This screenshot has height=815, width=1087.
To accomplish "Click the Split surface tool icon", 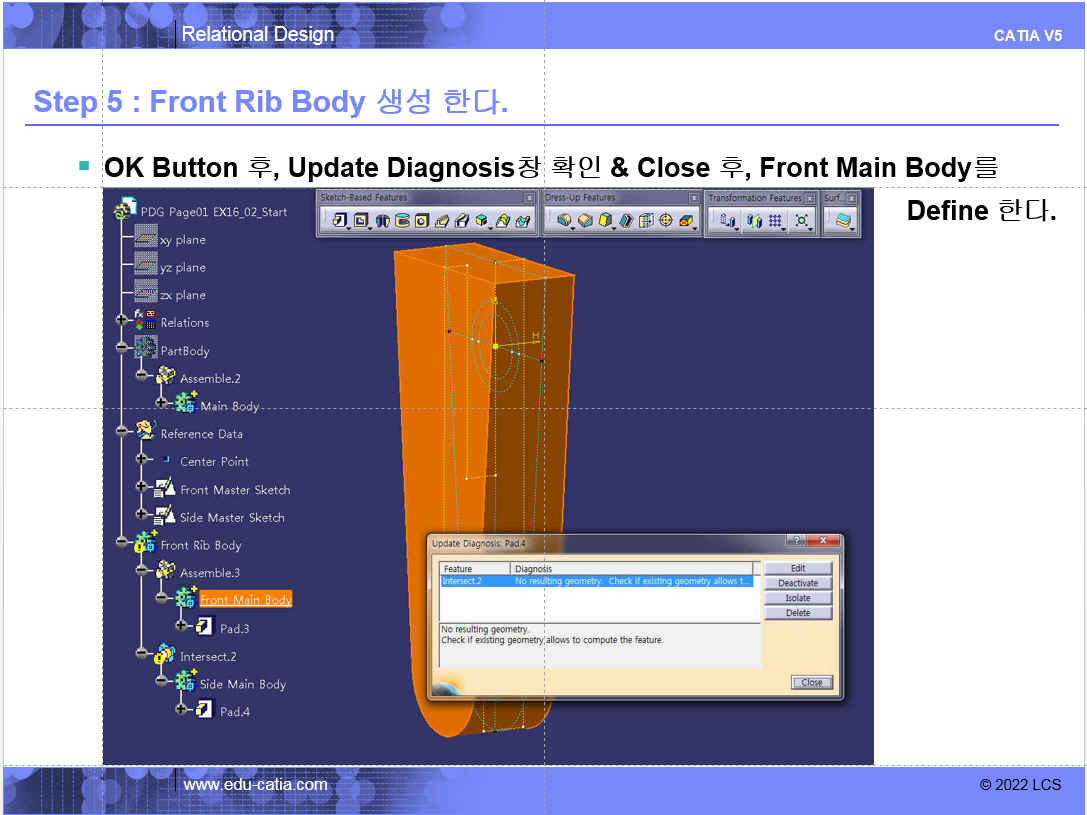I will (845, 221).
